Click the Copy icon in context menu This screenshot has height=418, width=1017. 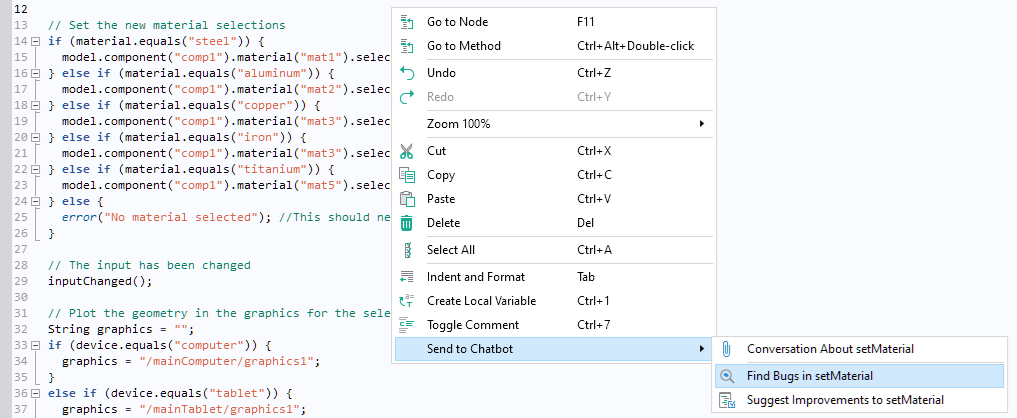coord(407,175)
